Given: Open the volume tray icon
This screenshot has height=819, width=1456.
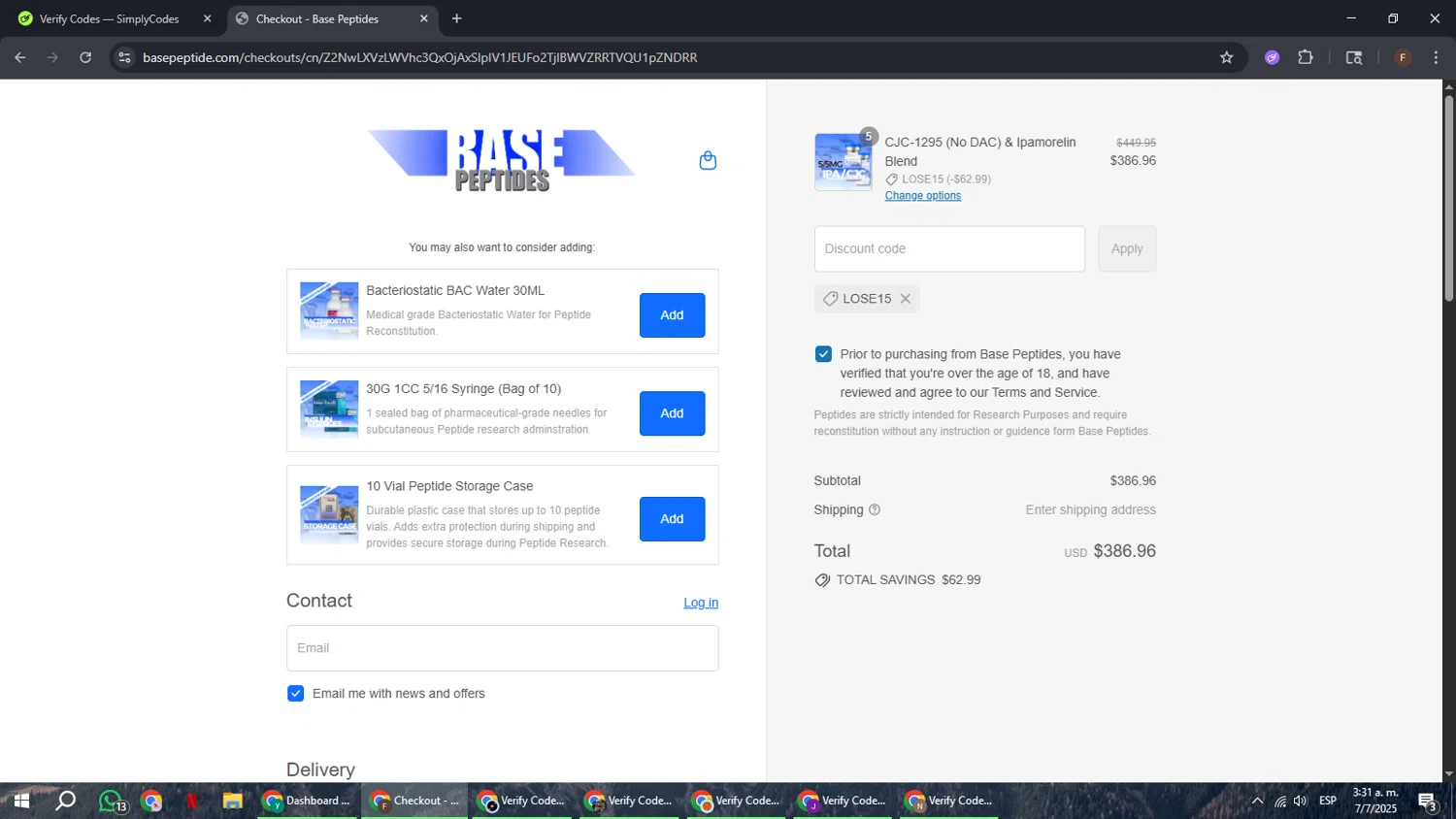Looking at the screenshot, I should point(1301,802).
